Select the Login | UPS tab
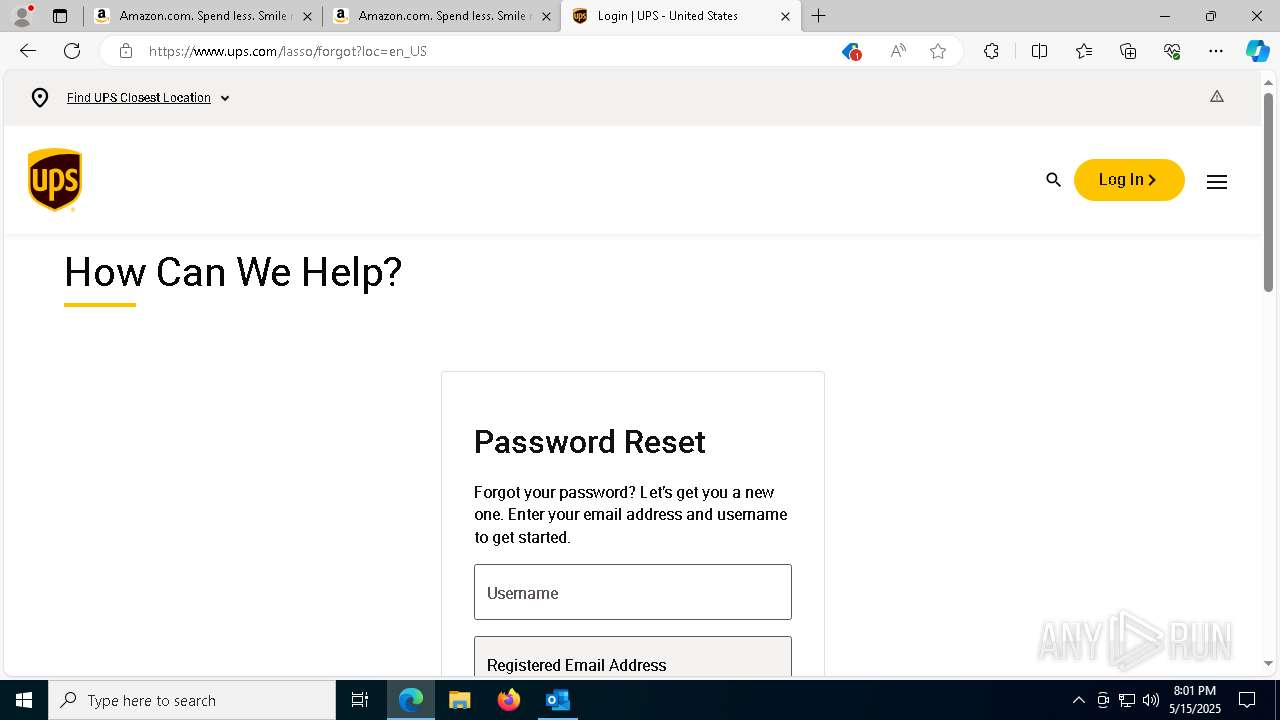 [681, 16]
